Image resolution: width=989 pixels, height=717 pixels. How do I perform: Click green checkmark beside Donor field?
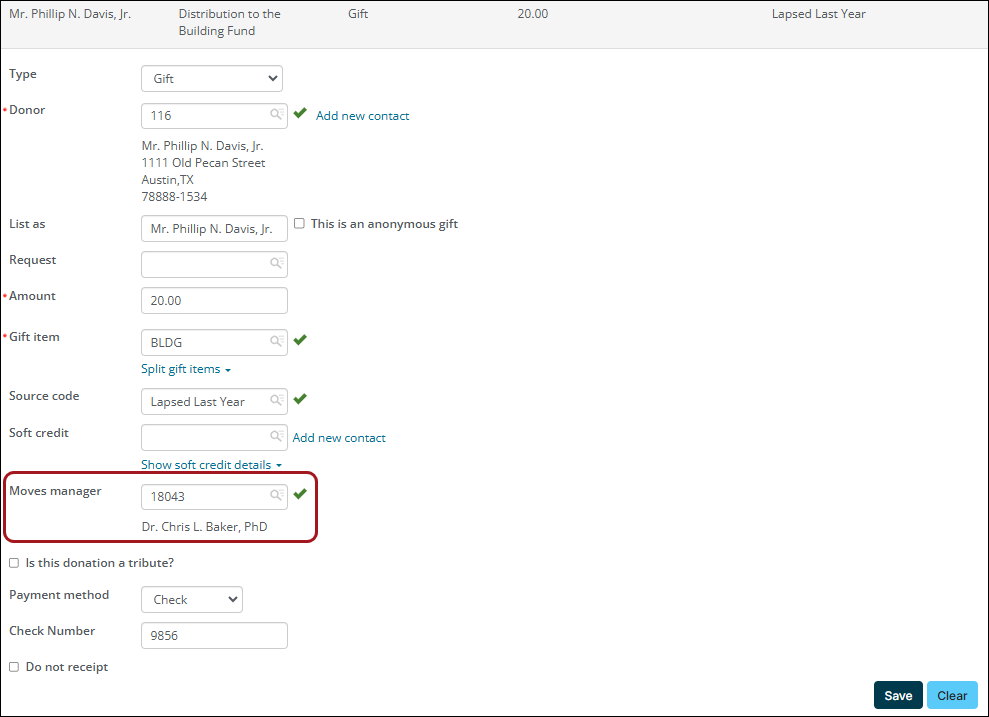(x=300, y=113)
